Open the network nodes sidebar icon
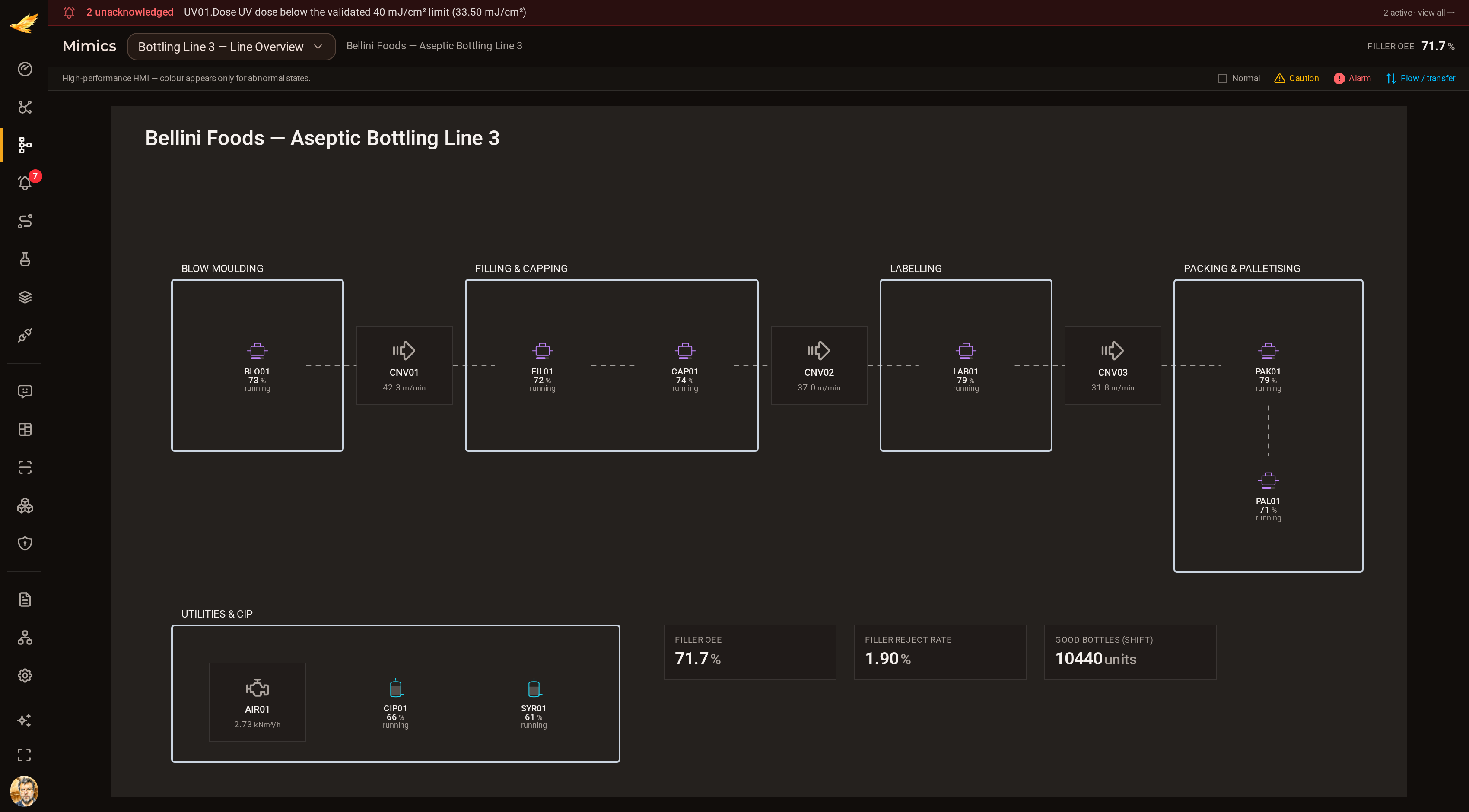 (x=25, y=107)
